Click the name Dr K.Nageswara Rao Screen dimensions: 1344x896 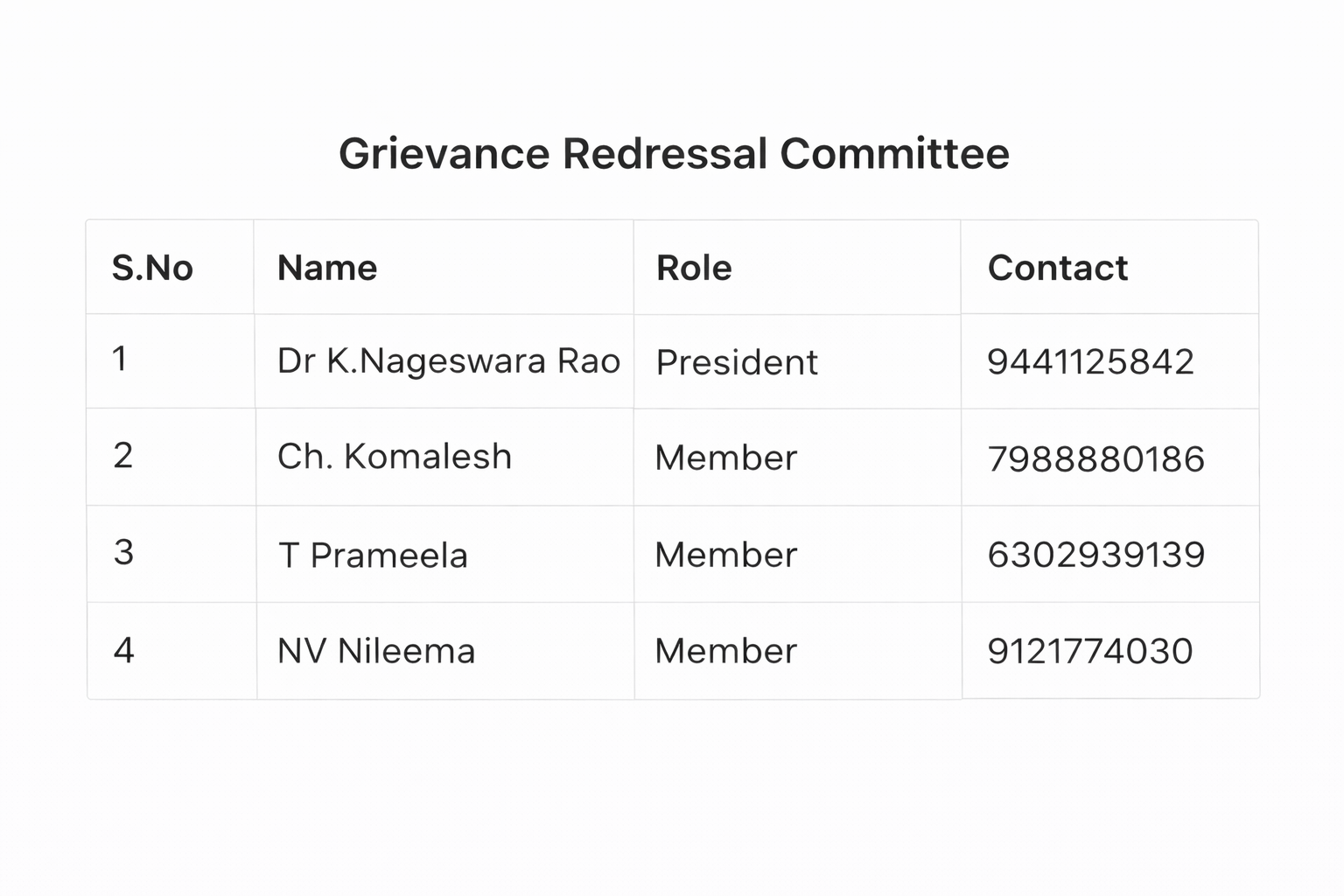(x=448, y=361)
